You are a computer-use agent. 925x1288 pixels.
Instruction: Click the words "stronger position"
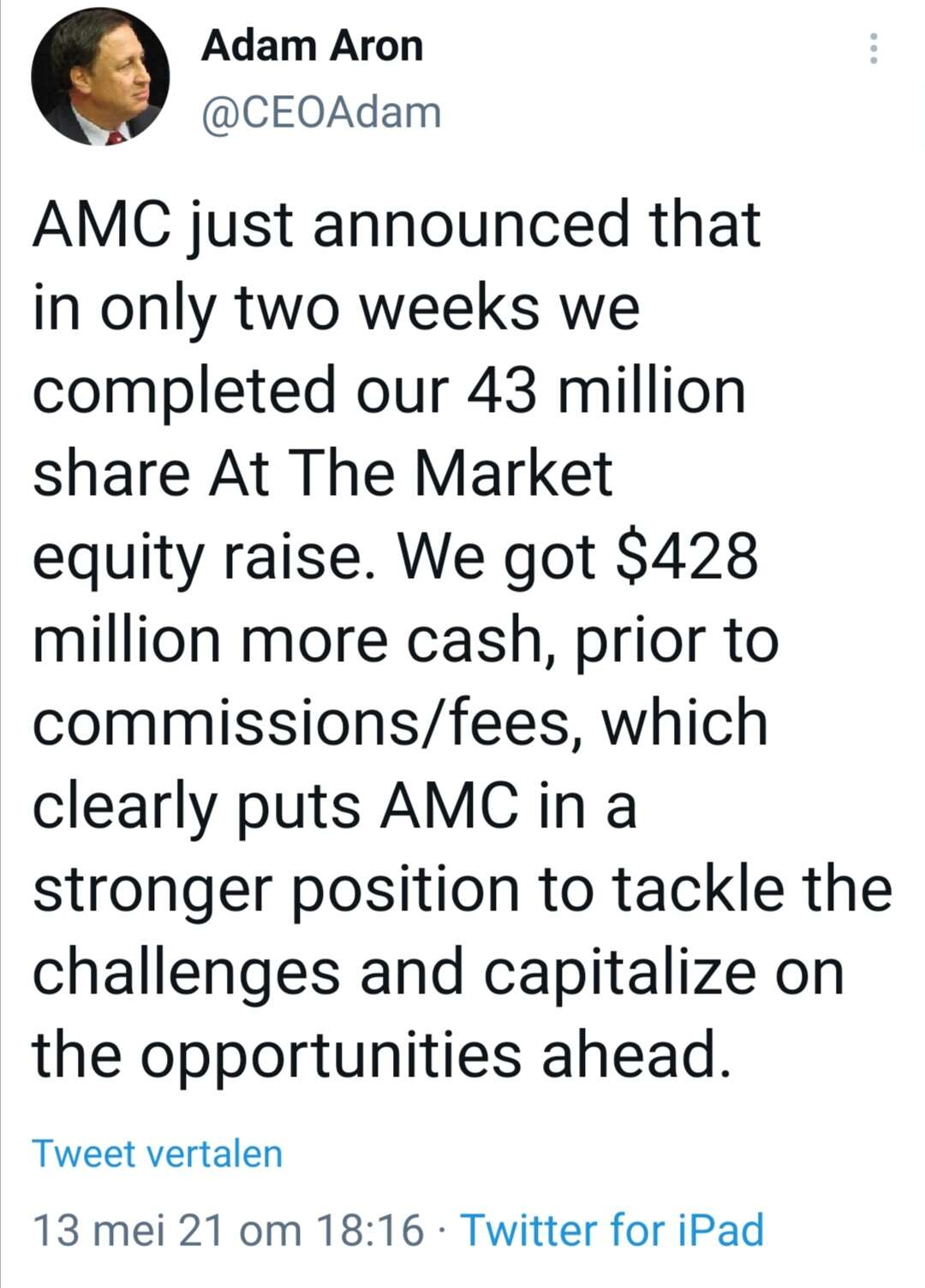pyautogui.click(x=276, y=891)
